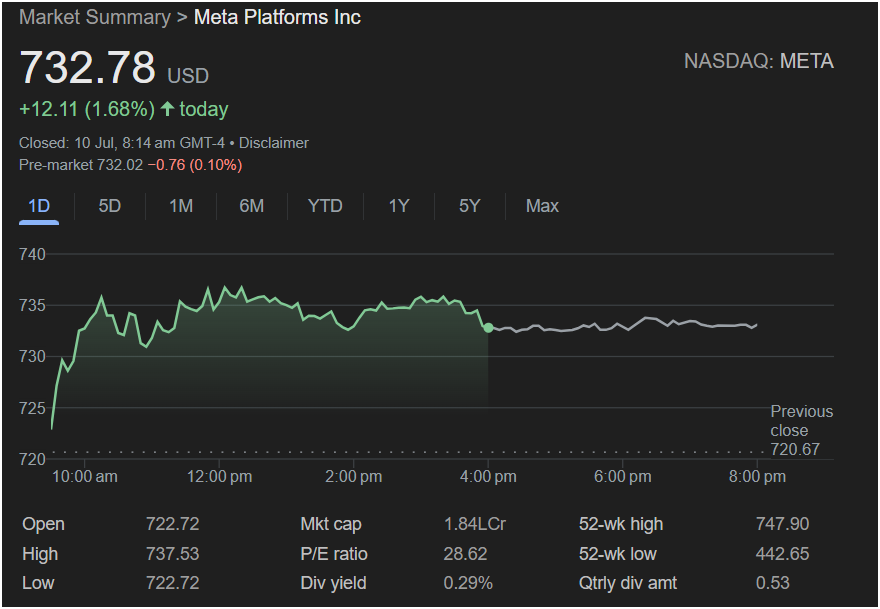This screenshot has height=609, width=880.
Task: Show the 6M price history
Action: click(x=251, y=206)
